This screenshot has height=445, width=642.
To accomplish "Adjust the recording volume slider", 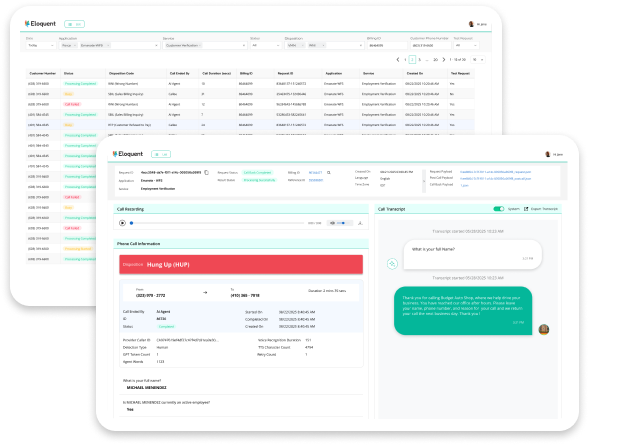I will [x=344, y=223].
